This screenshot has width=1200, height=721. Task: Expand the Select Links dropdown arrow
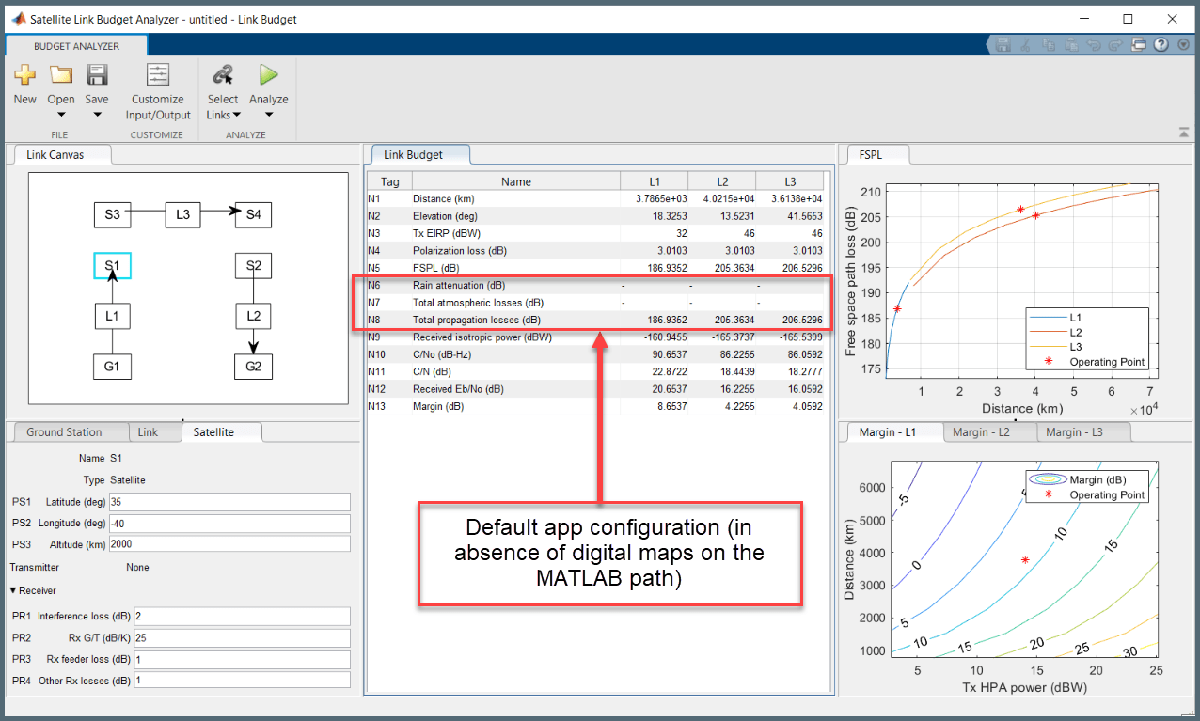click(237, 114)
